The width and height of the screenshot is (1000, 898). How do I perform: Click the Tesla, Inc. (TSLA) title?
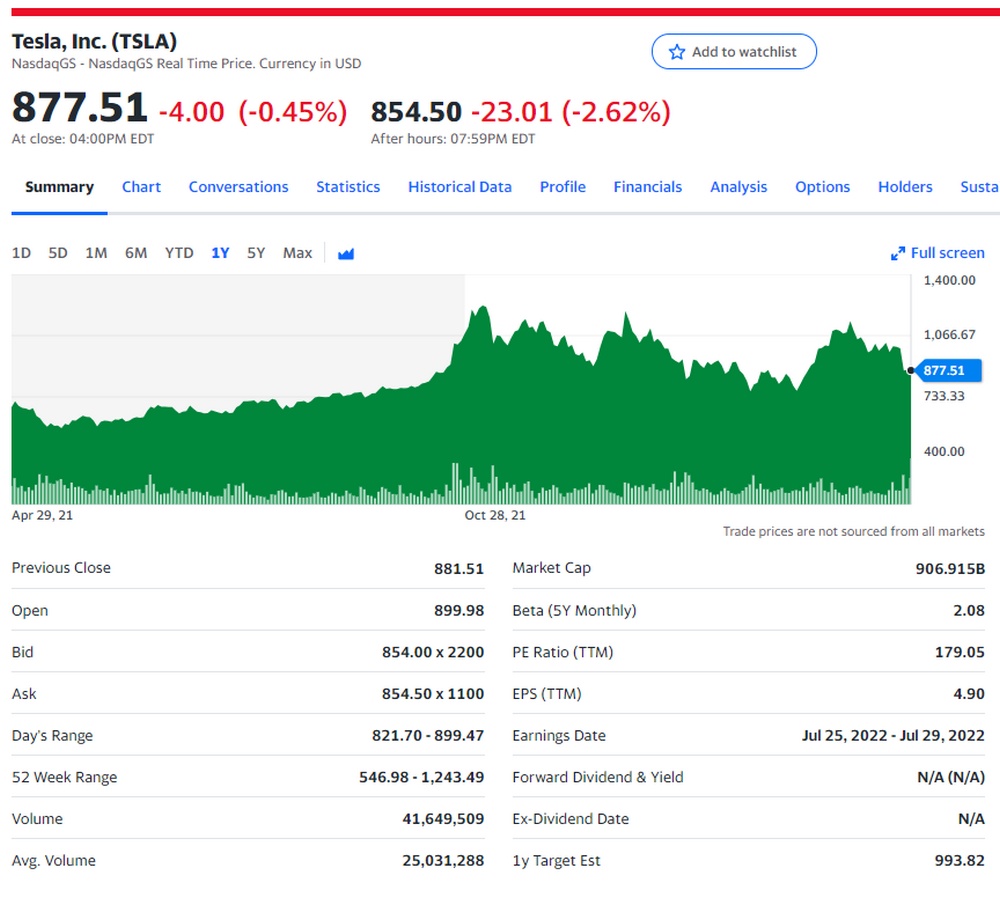click(x=94, y=41)
